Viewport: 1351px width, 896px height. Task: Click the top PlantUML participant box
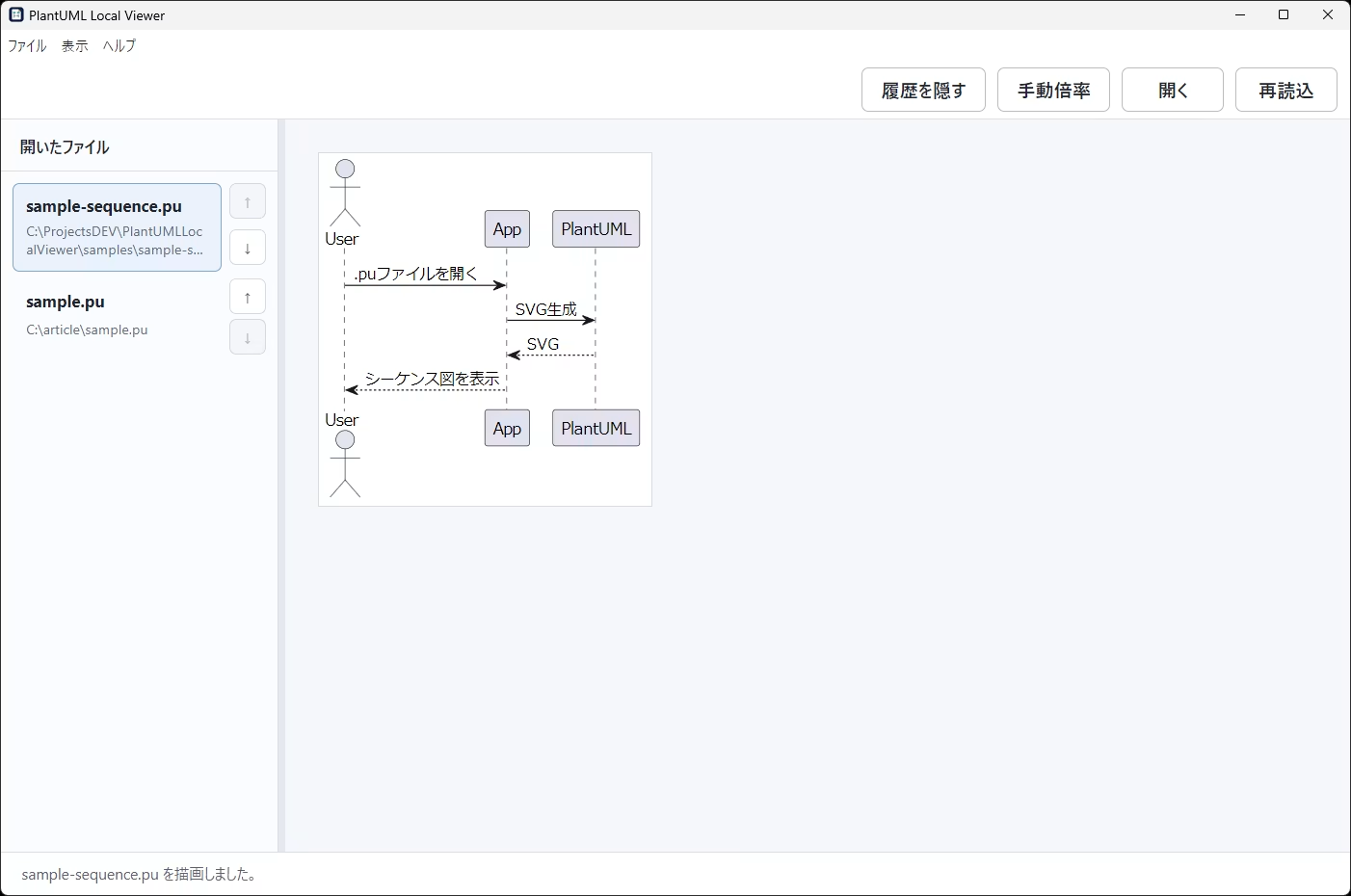click(596, 229)
